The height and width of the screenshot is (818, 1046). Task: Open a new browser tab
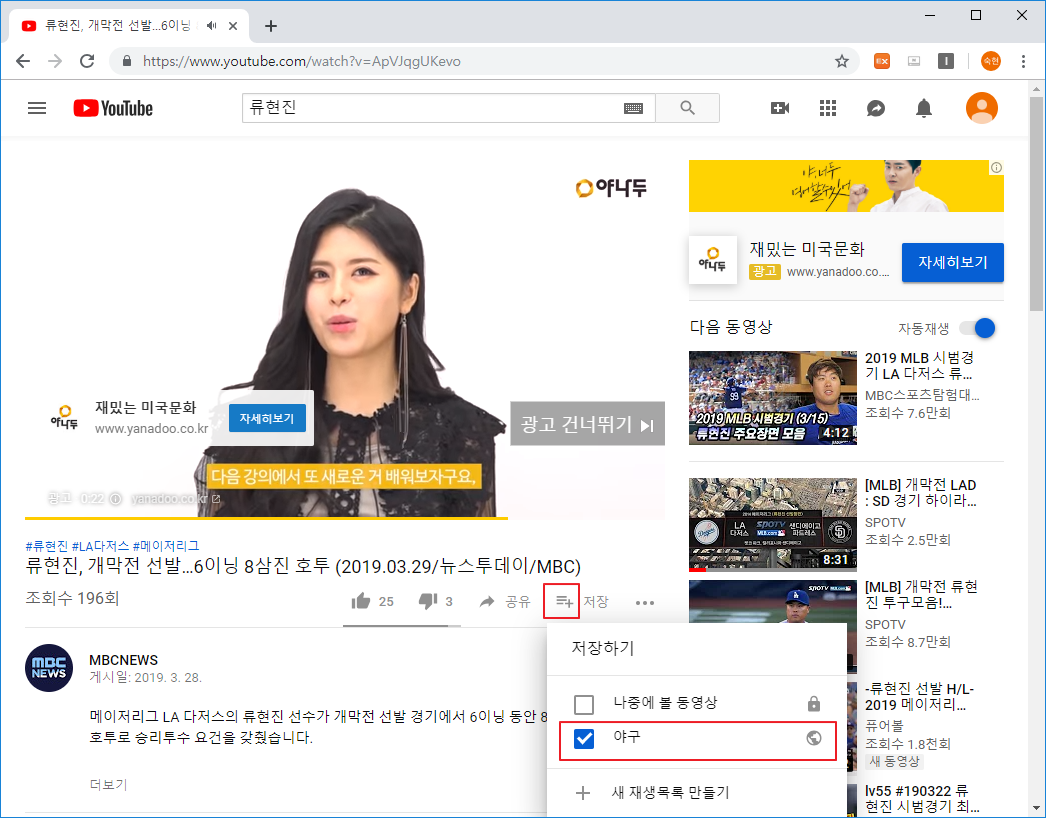[x=270, y=26]
